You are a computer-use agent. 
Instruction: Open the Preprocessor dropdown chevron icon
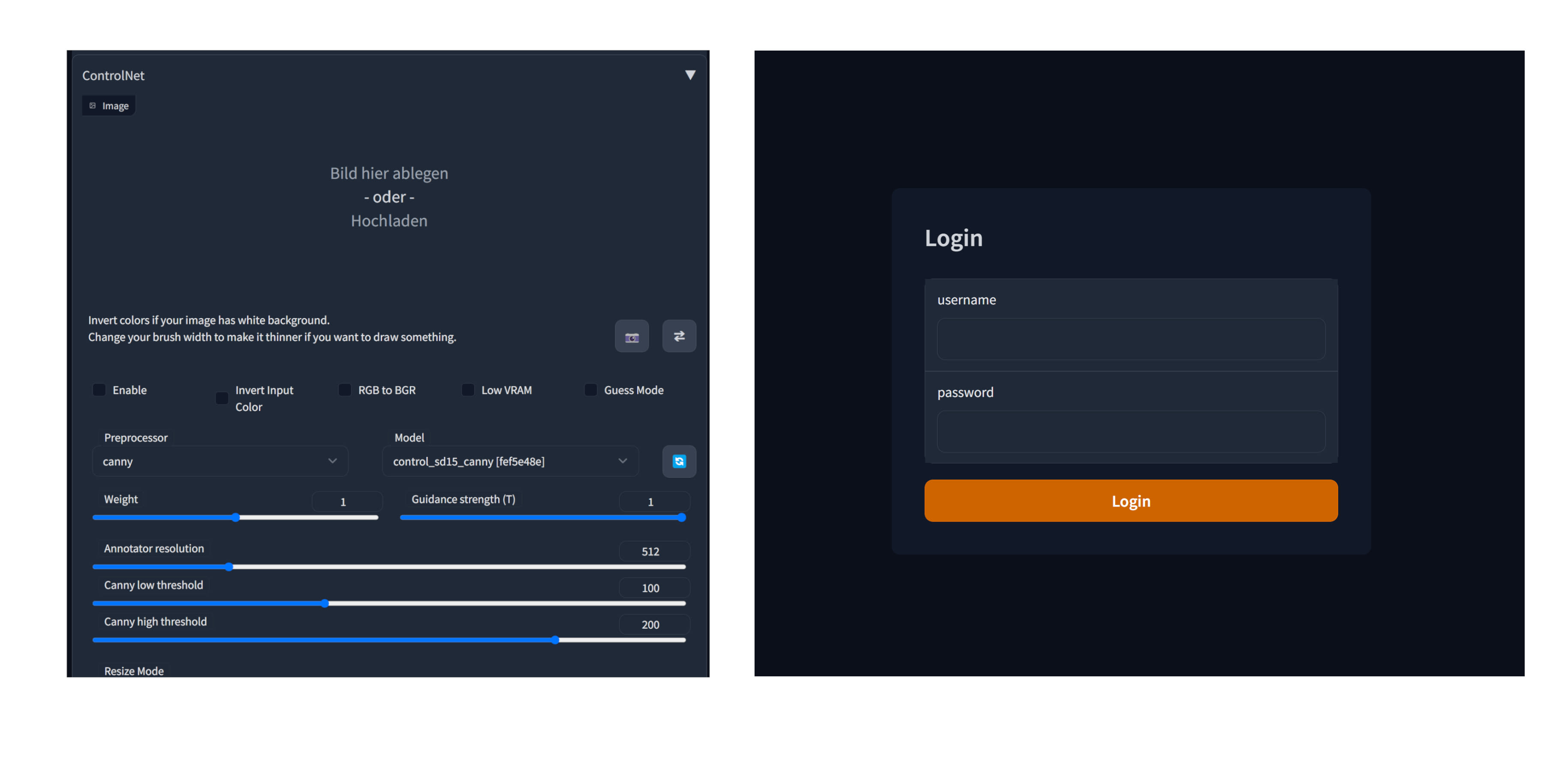[x=332, y=461]
